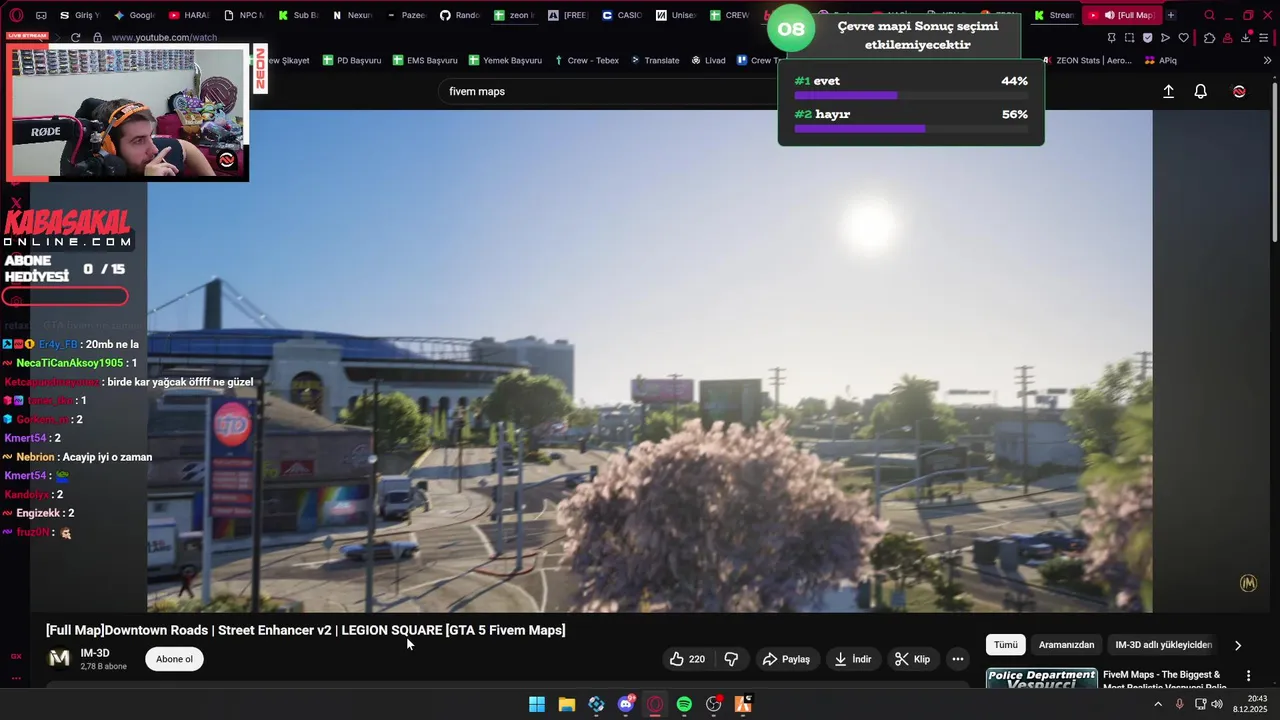This screenshot has height=720, width=1280.
Task: Click the IM channel watermark on video
Action: [1248, 583]
